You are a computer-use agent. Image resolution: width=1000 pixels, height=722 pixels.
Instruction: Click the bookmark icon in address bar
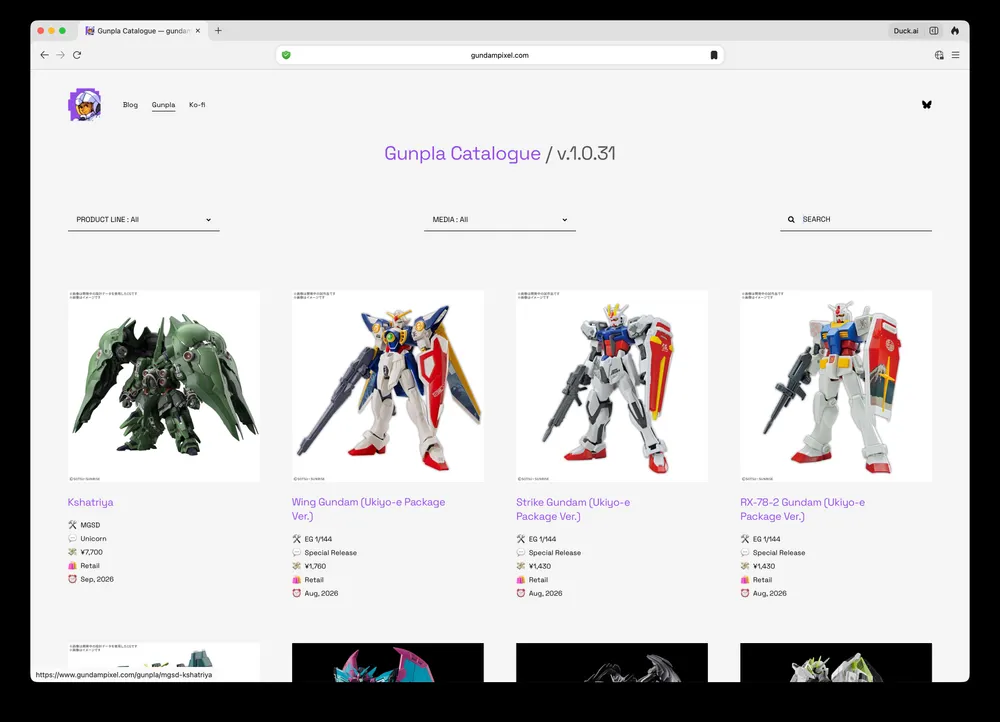pyautogui.click(x=713, y=55)
